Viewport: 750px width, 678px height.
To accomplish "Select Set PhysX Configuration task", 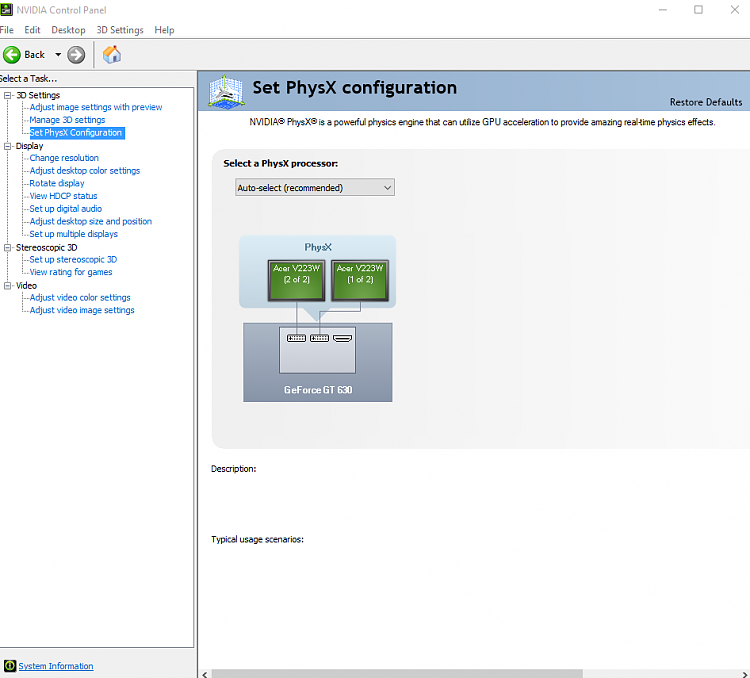I will 76,133.
